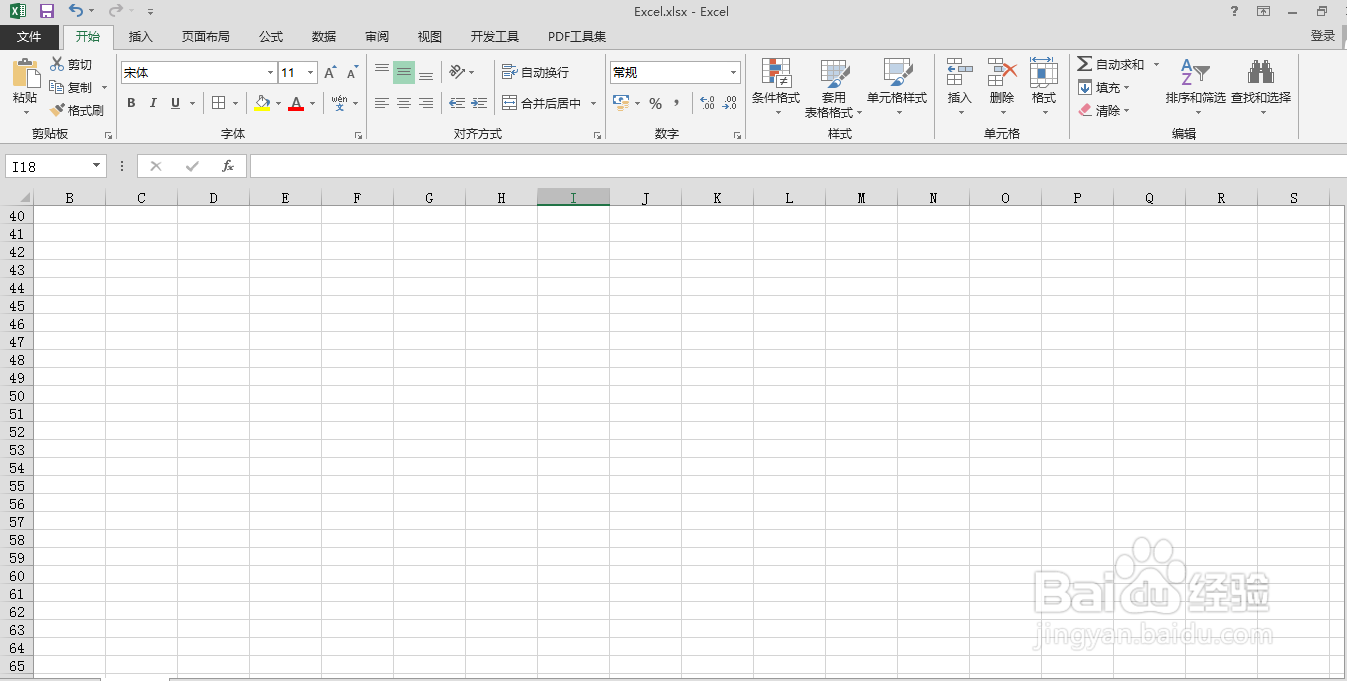
Task: Toggle underline formatting
Action: coord(176,103)
